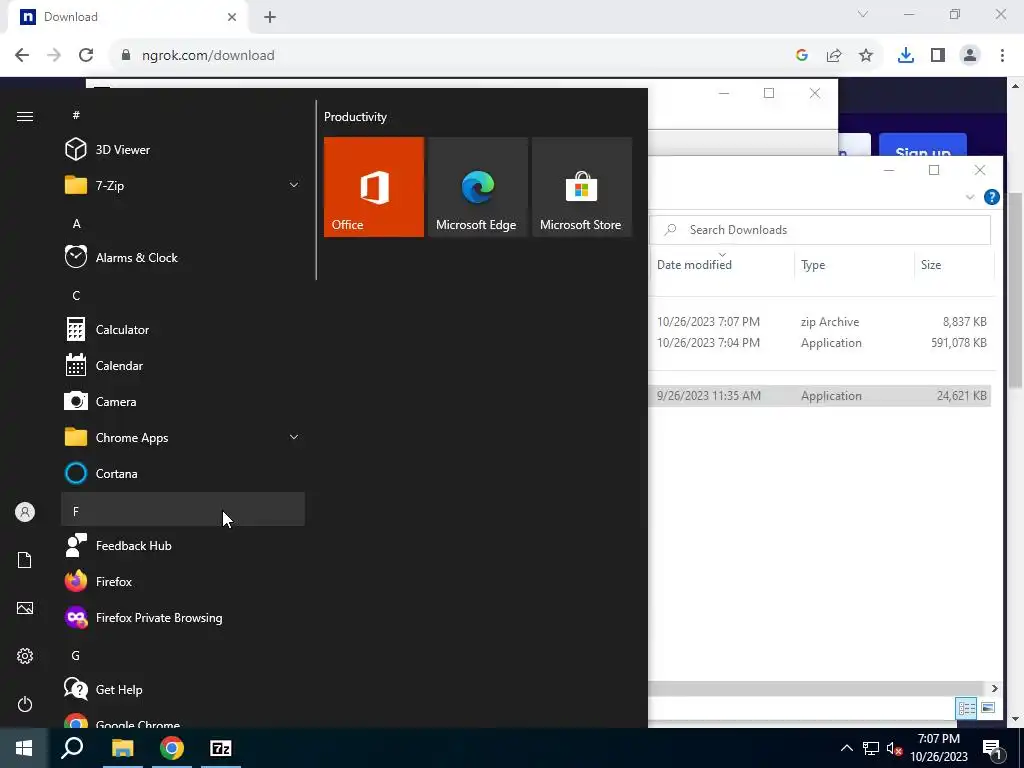Viewport: 1024px width, 768px height.
Task: Expand the Explorer ribbon chevron
Action: [x=970, y=197]
